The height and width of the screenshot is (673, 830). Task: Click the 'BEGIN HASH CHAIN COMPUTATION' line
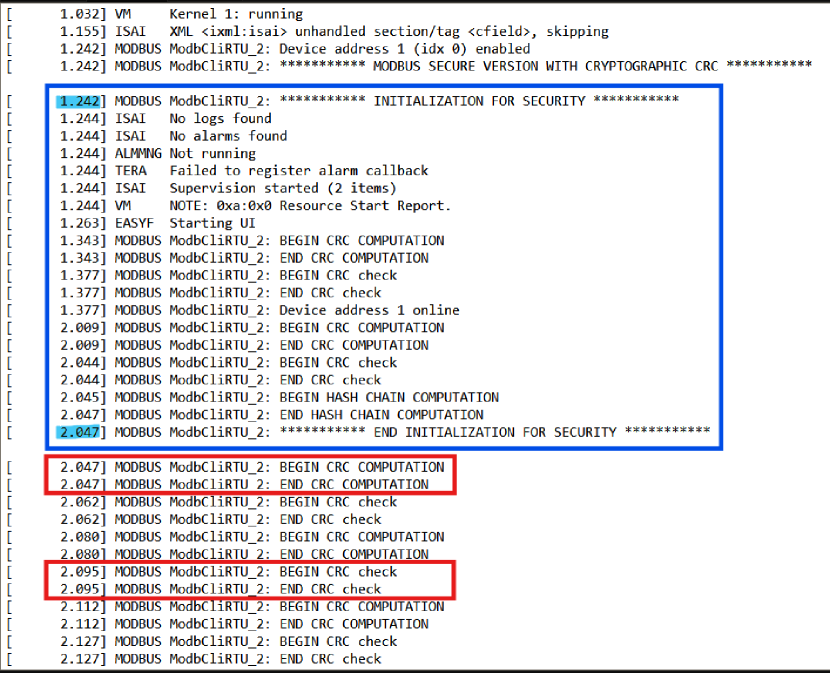(x=389, y=398)
